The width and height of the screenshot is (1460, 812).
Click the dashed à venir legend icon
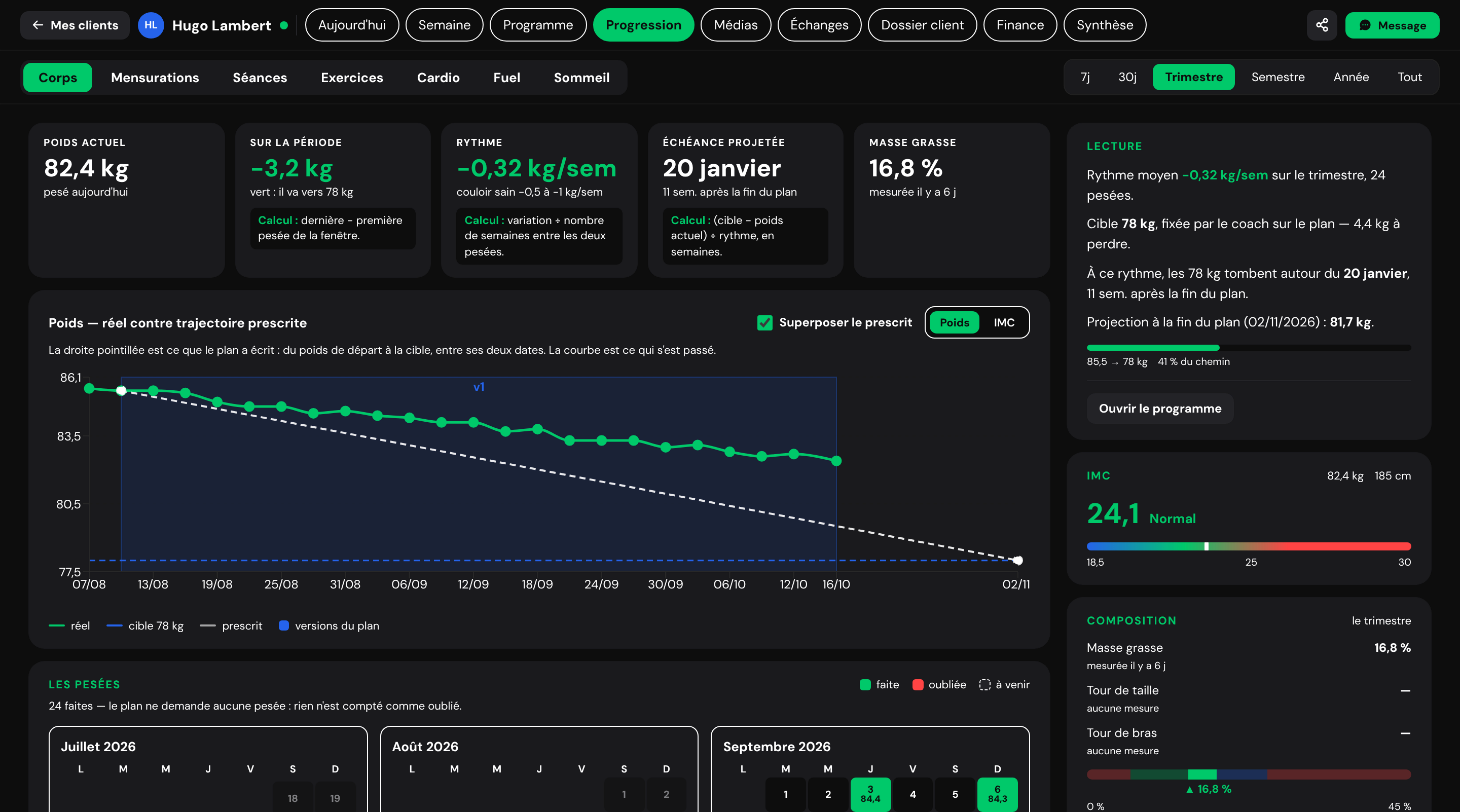[984, 684]
